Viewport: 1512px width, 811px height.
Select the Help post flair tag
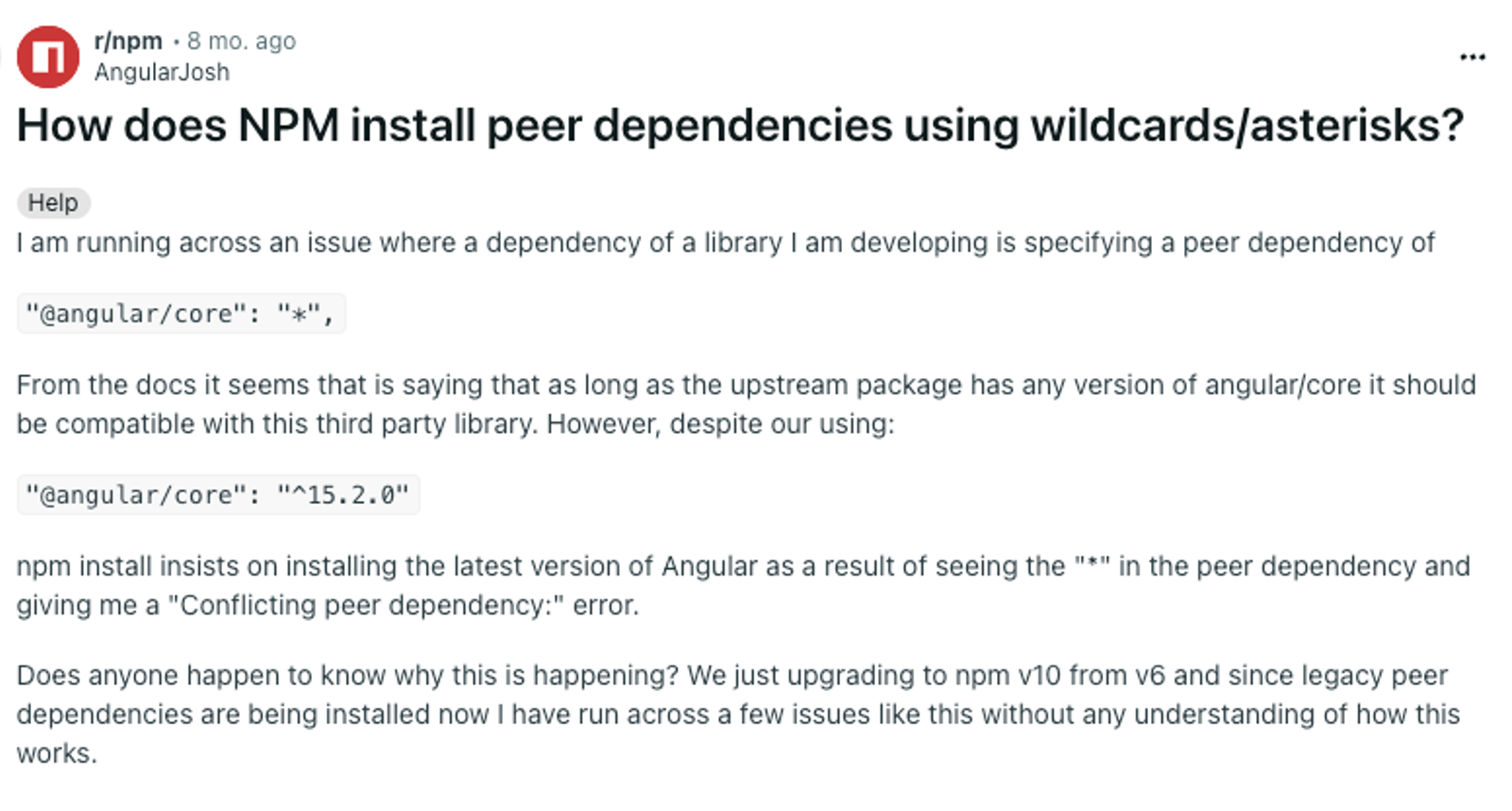pyautogui.click(x=53, y=202)
